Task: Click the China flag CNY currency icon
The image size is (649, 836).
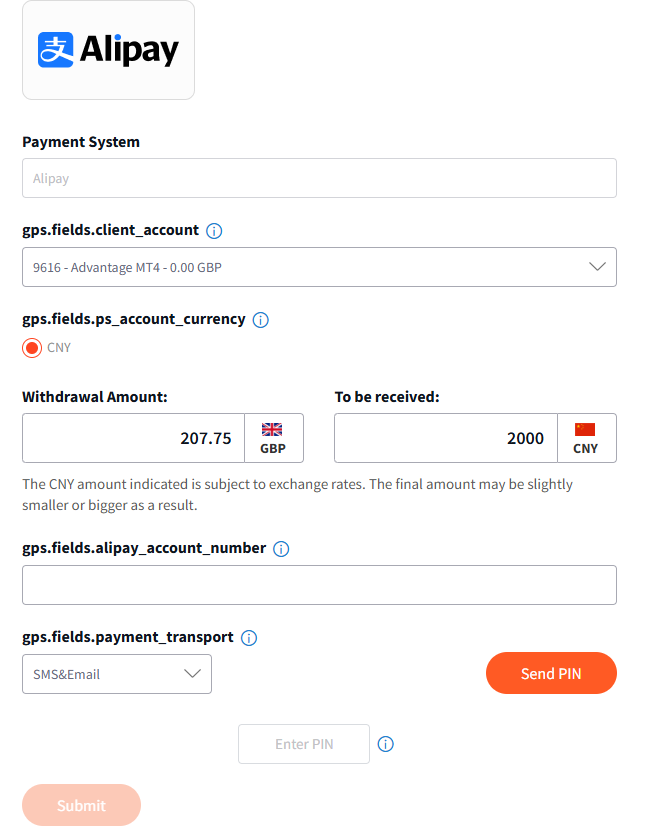Action: (x=585, y=429)
